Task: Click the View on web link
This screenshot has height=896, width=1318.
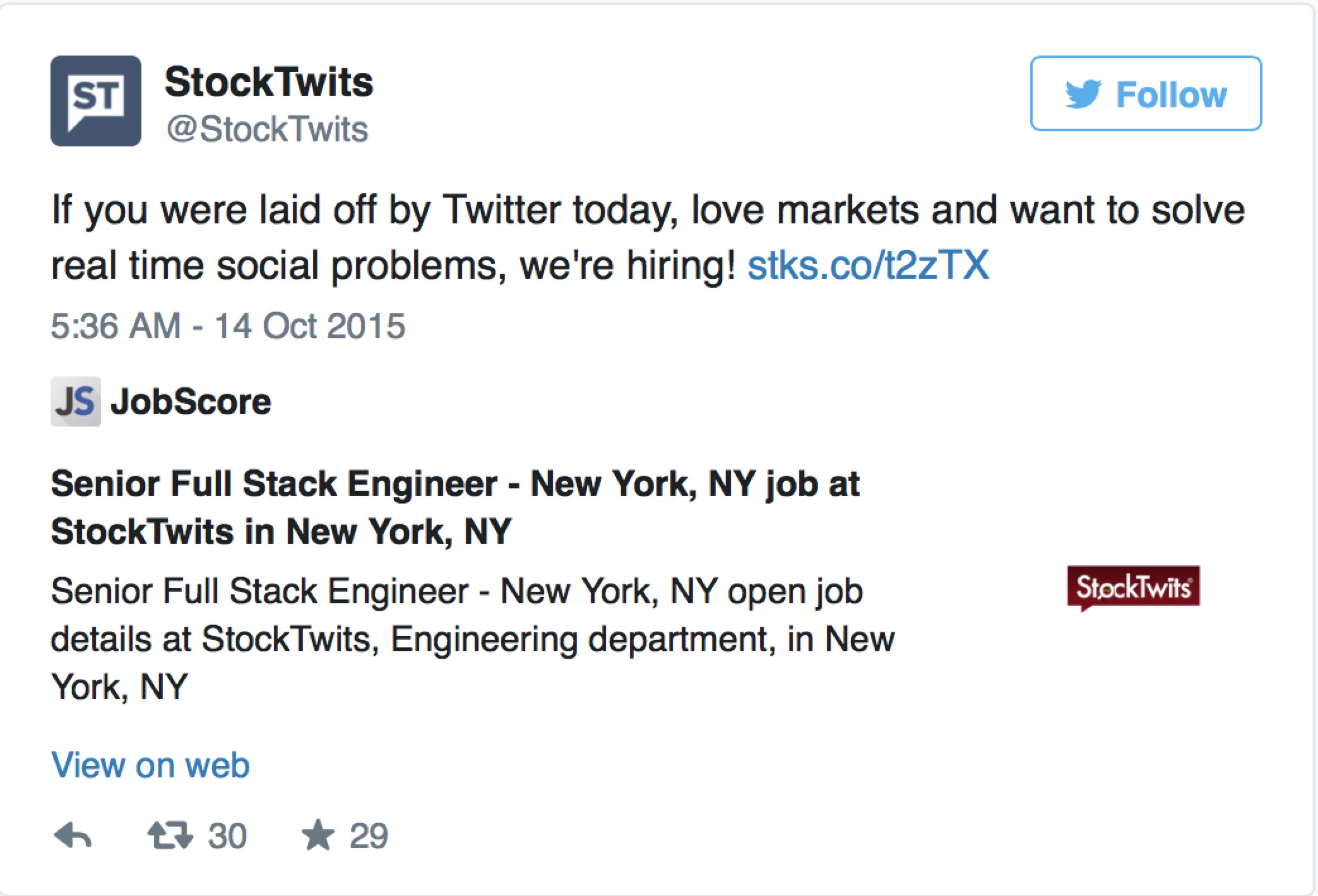Action: [150, 765]
